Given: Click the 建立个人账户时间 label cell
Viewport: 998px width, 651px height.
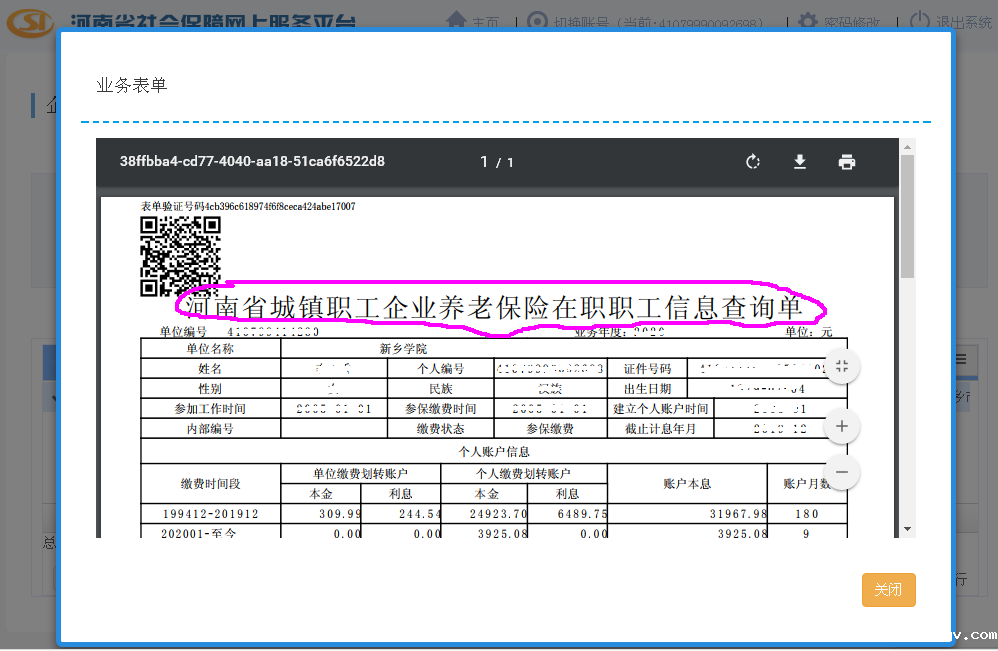Looking at the screenshot, I should (x=661, y=409).
